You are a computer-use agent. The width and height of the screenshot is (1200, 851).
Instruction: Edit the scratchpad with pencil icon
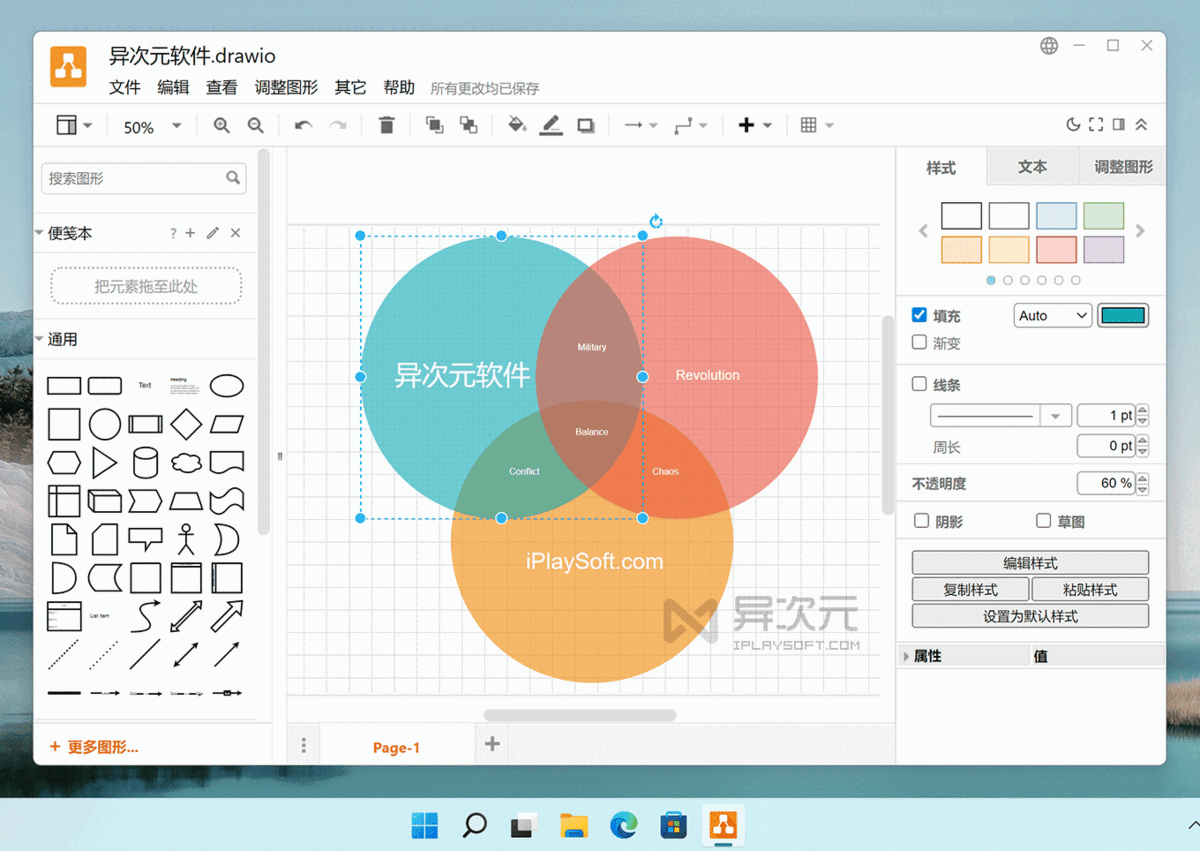point(212,233)
